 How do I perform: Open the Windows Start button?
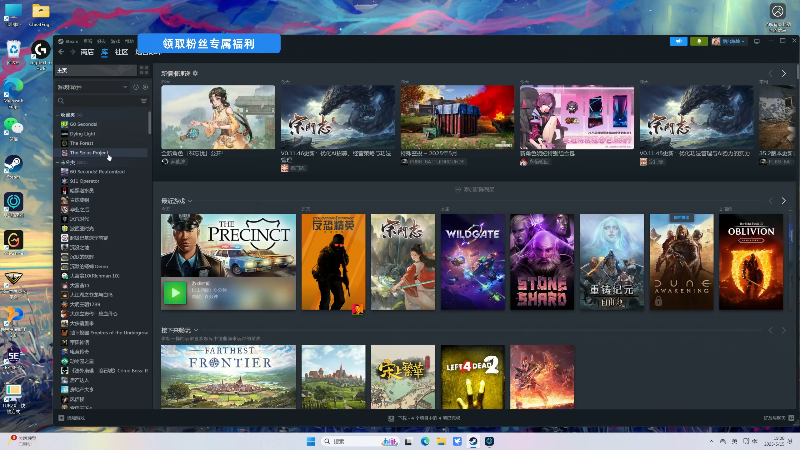311,441
